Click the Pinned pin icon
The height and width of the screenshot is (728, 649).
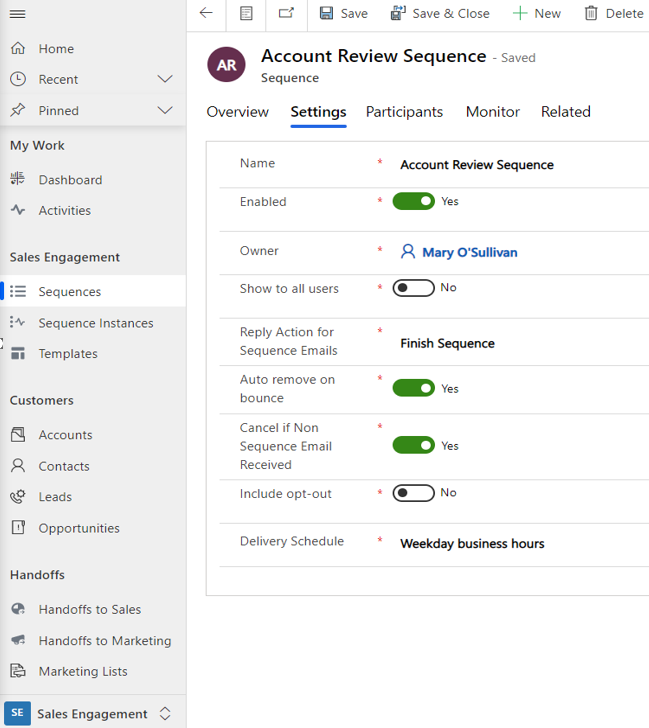(x=18, y=110)
